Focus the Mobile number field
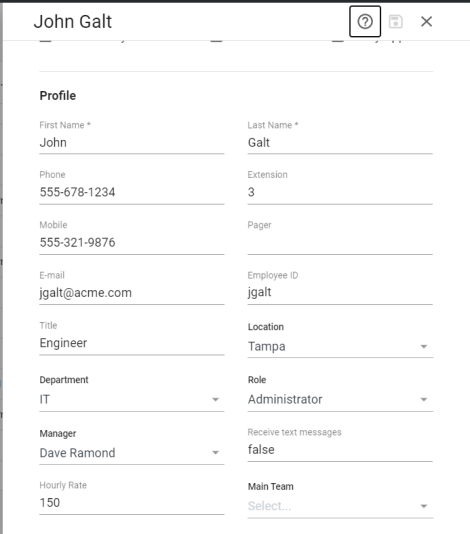This screenshot has height=534, width=470. 131,243
